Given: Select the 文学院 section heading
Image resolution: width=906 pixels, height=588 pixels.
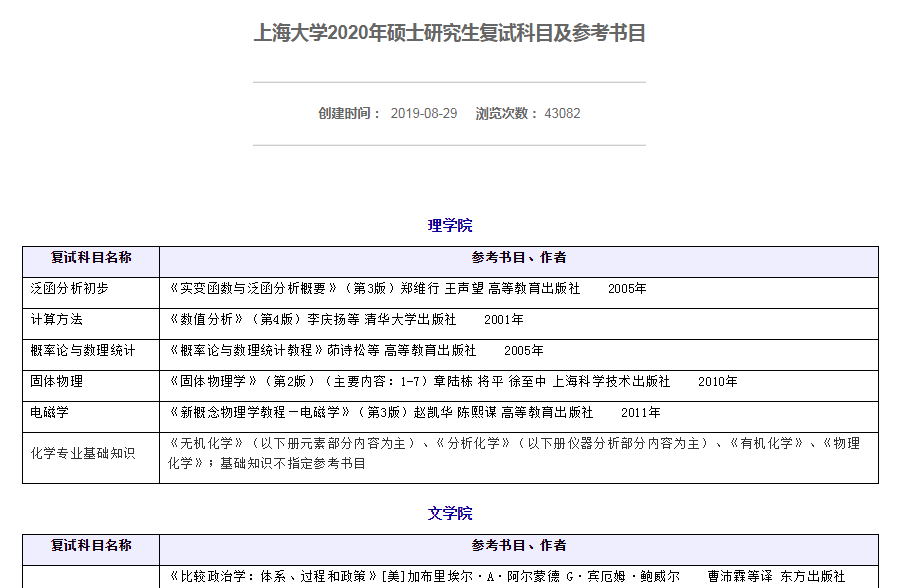Looking at the screenshot, I should (450, 513).
